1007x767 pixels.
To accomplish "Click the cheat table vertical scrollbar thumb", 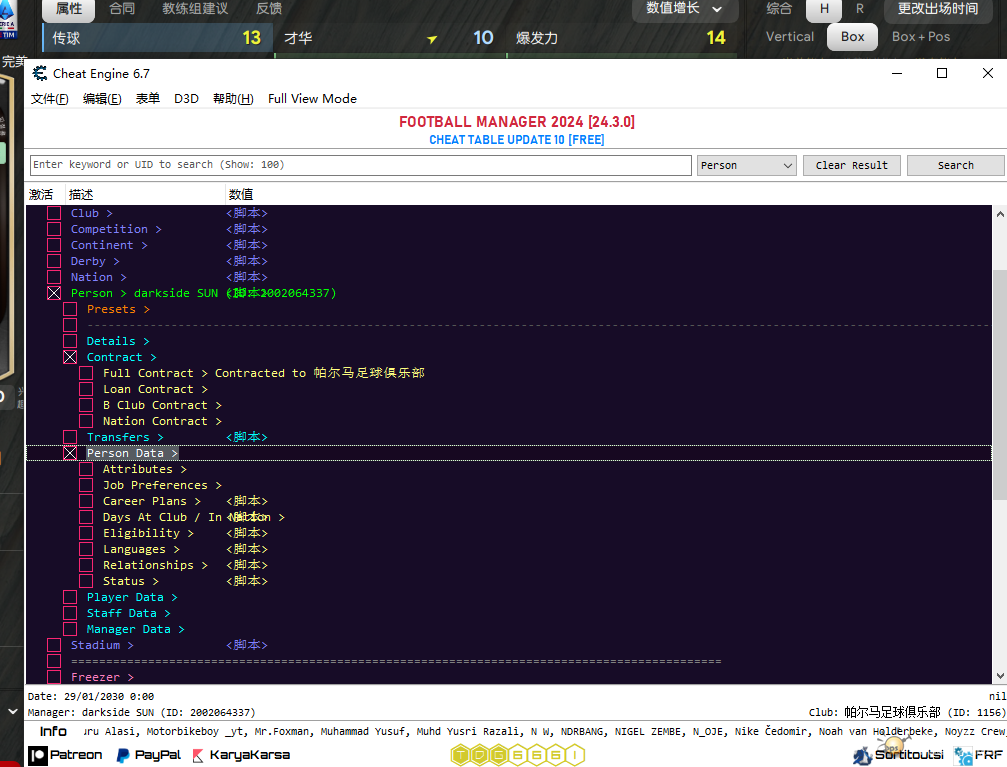I will tap(1000, 385).
